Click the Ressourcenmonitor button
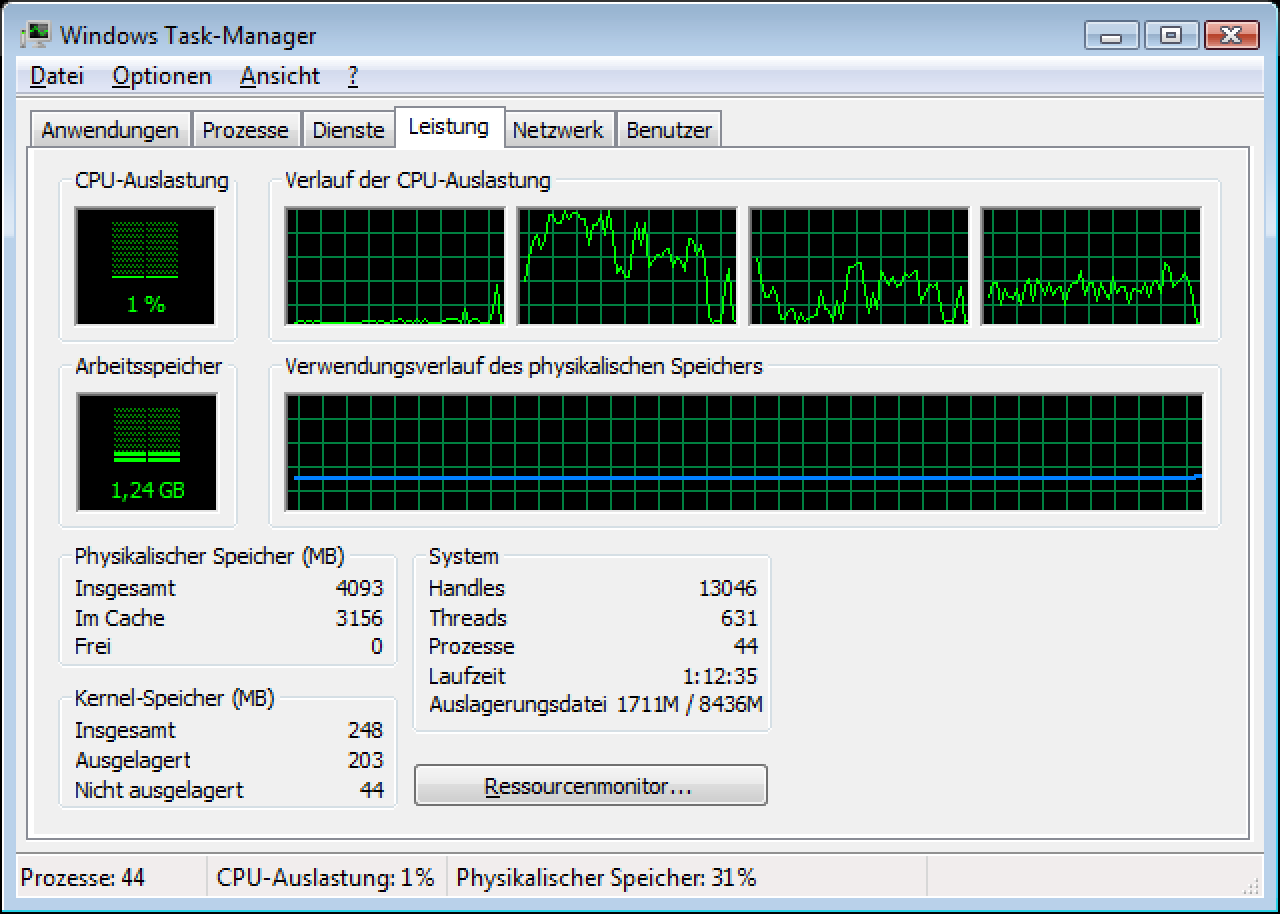The image size is (1280, 914). point(590,786)
